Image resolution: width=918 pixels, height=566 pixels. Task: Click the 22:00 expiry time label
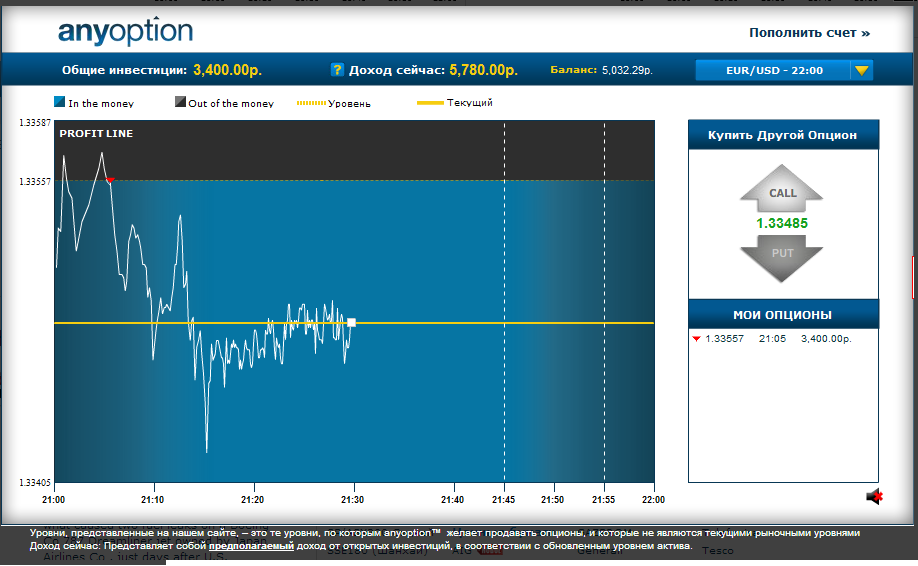tap(653, 499)
